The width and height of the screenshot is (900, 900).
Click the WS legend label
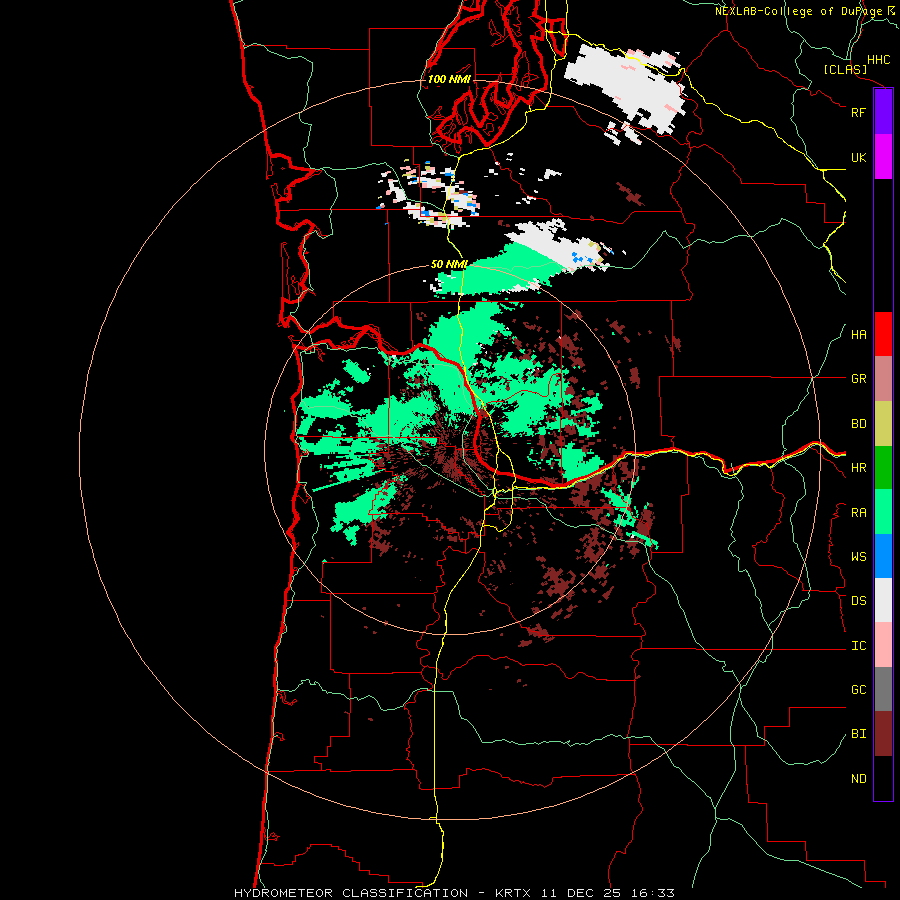coord(858,557)
